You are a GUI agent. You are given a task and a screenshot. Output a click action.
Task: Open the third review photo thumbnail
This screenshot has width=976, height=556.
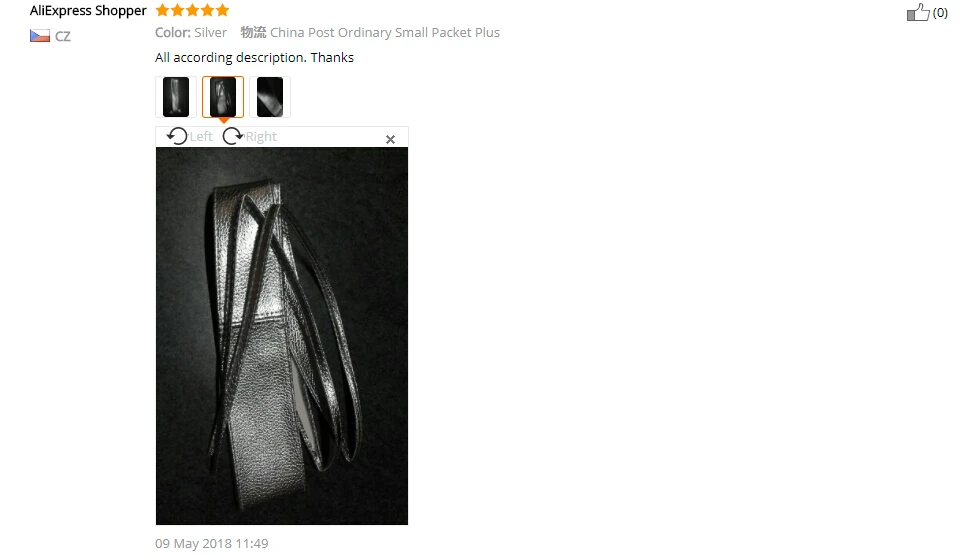point(270,97)
